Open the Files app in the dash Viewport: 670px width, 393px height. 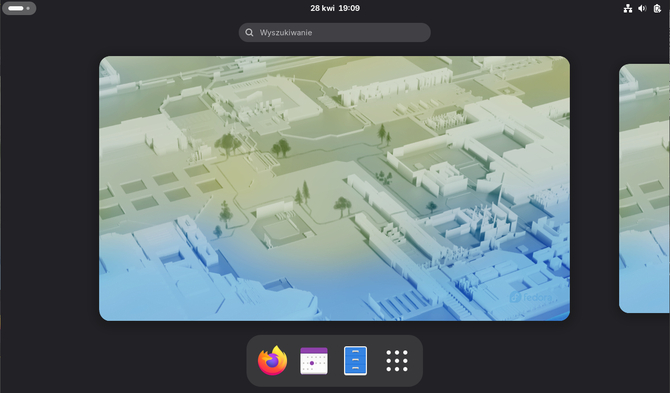click(355, 361)
